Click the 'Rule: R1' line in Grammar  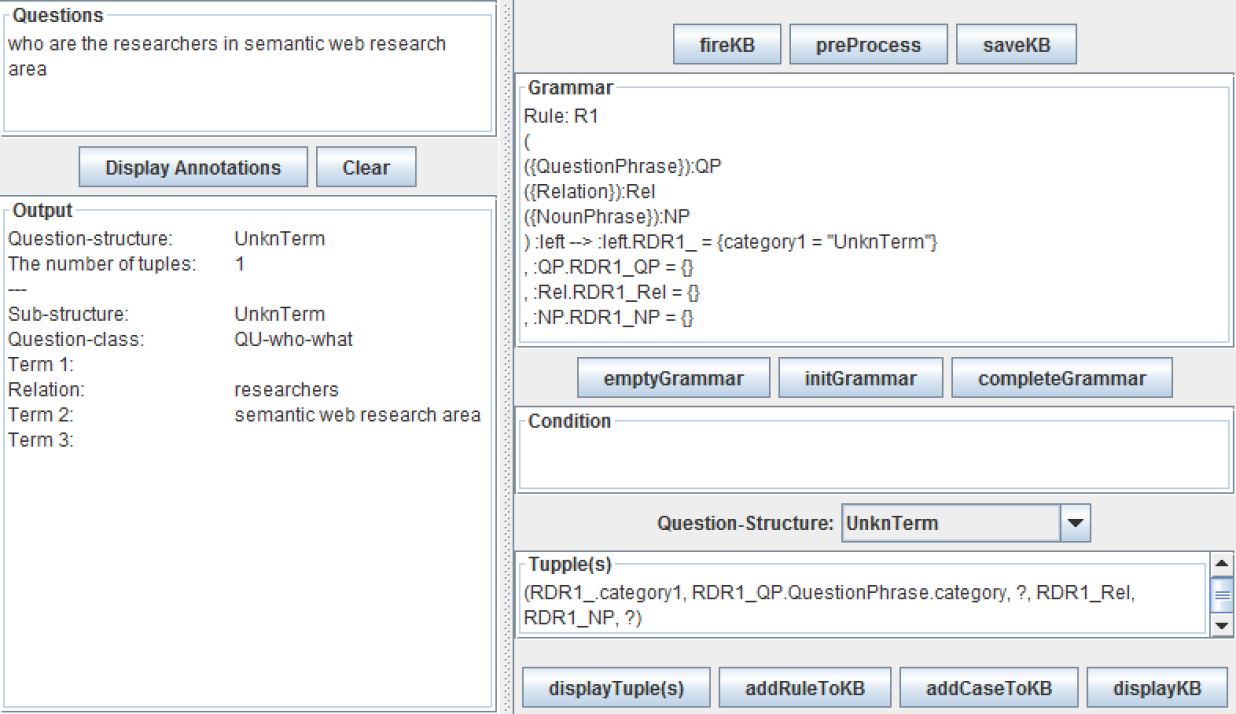point(560,116)
